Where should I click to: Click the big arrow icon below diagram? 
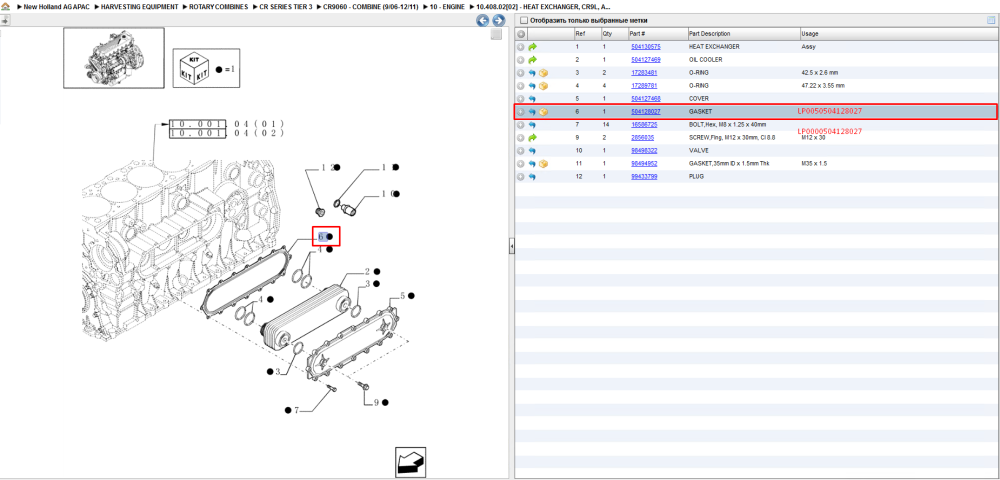(x=411, y=462)
